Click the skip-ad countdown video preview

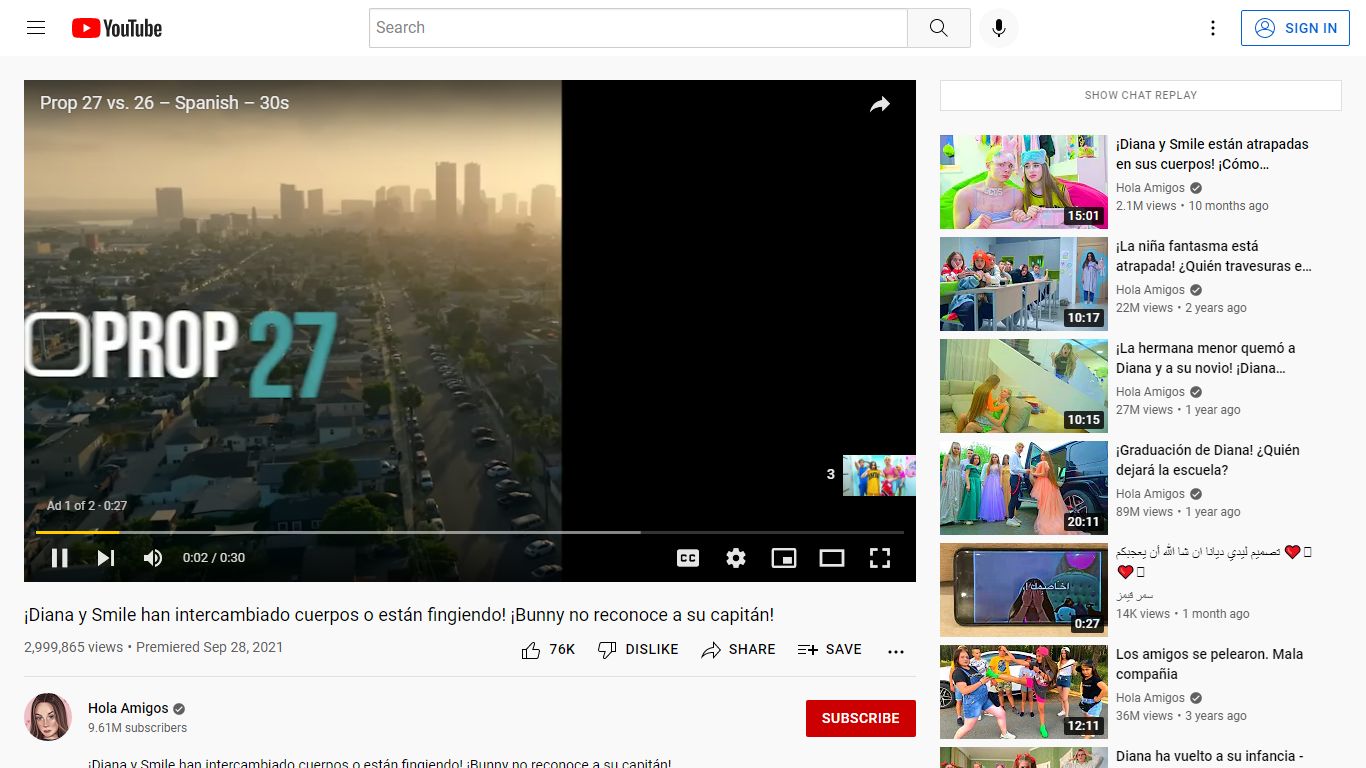879,475
